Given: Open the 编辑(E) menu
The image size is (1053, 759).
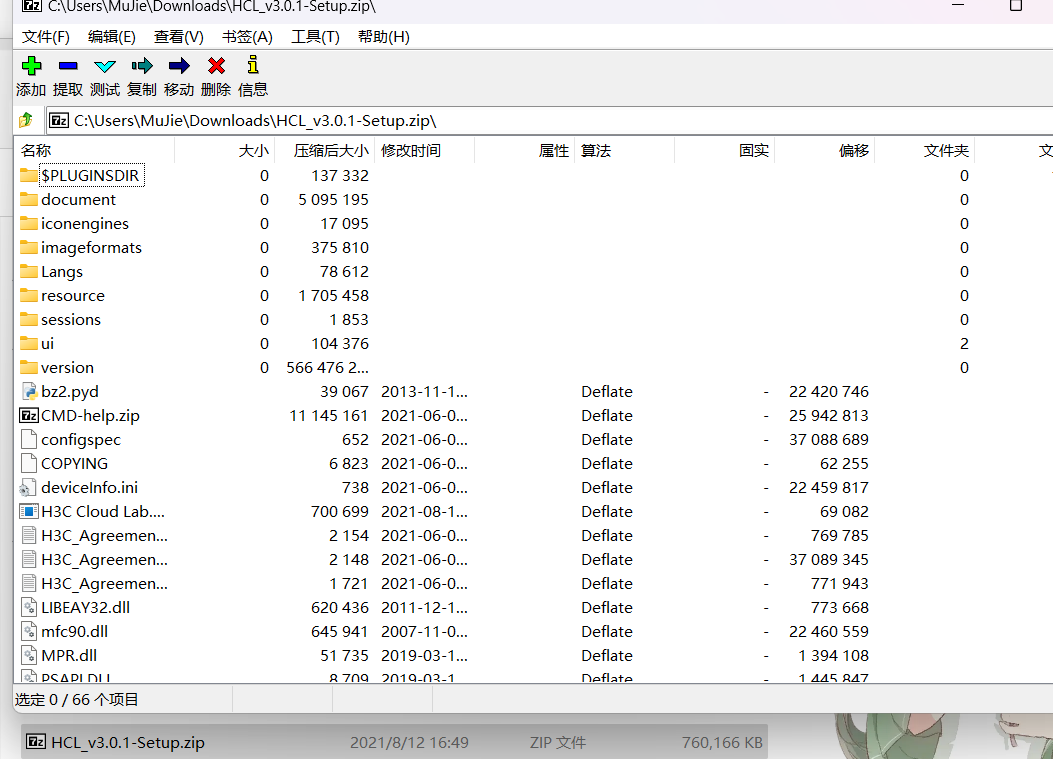Looking at the screenshot, I should coord(111,37).
